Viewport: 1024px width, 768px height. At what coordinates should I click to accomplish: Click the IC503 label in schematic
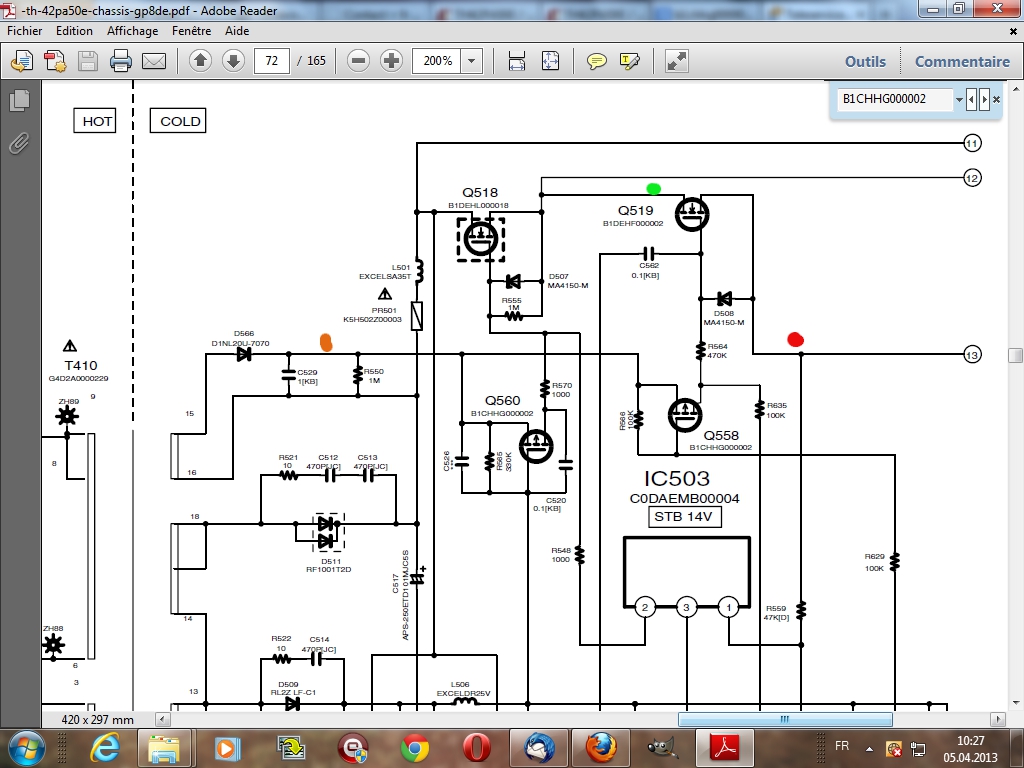pyautogui.click(x=677, y=479)
